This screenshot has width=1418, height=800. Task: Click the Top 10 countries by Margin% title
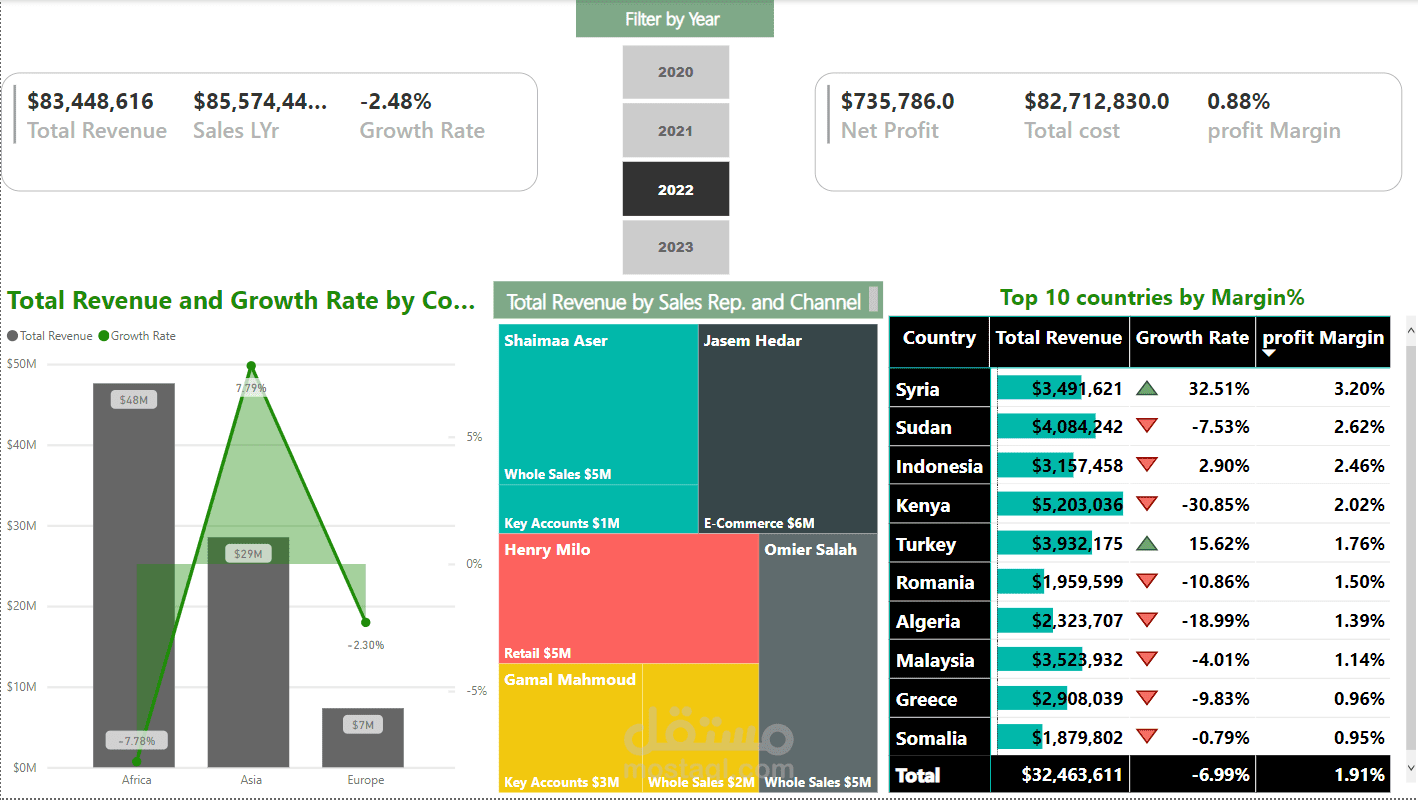(1152, 297)
